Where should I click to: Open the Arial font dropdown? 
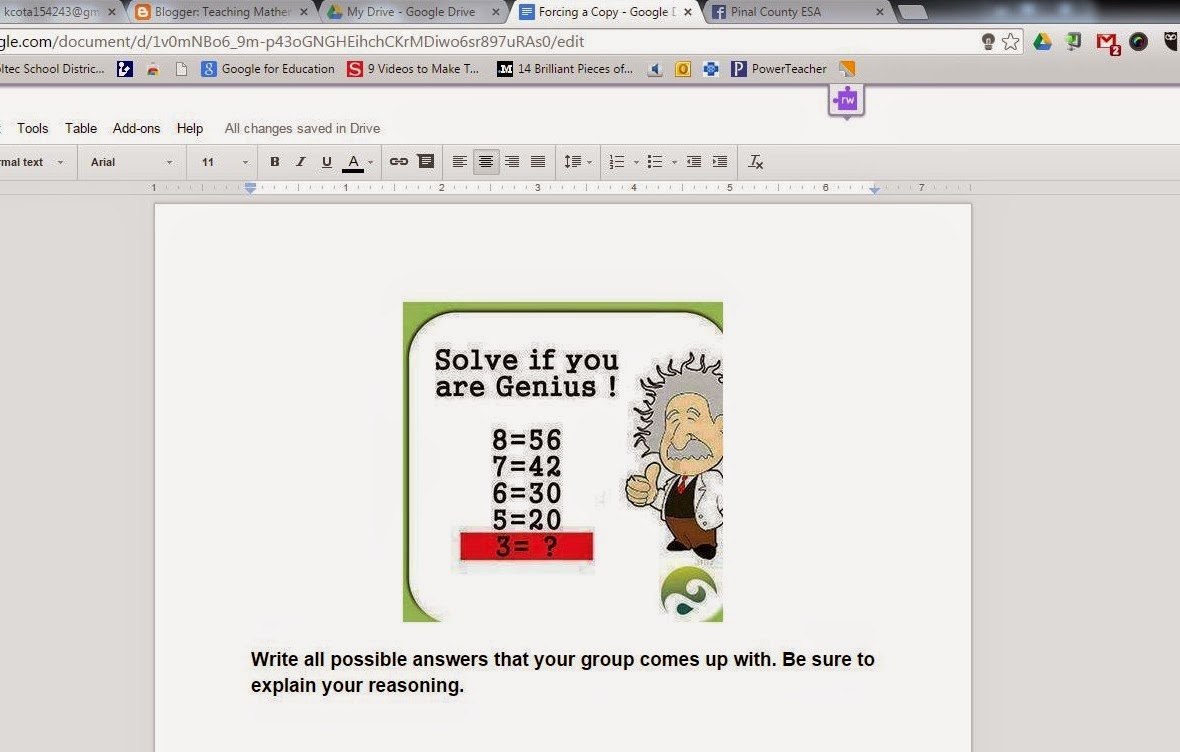pos(130,161)
